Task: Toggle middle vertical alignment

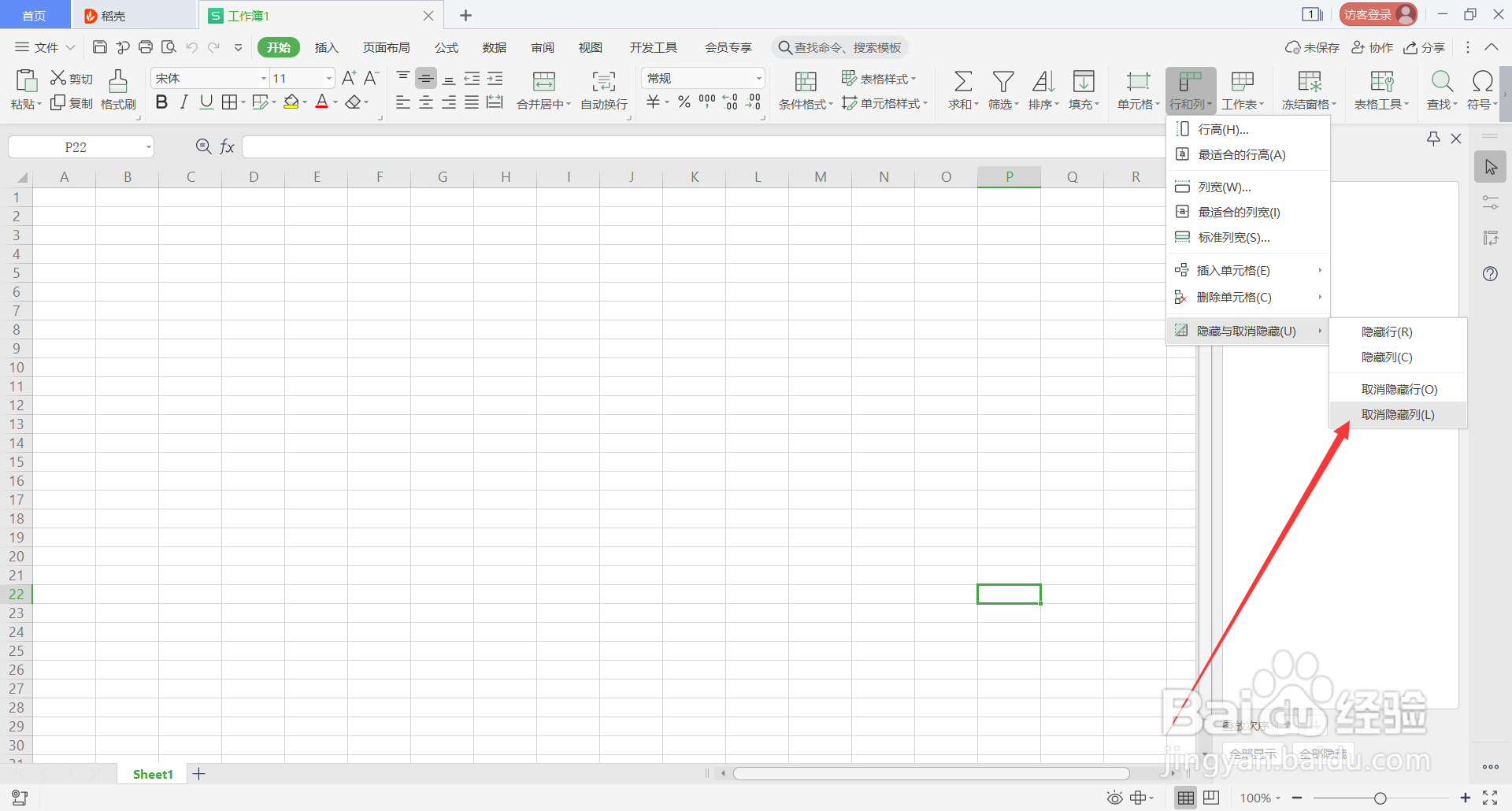Action: tap(426, 78)
